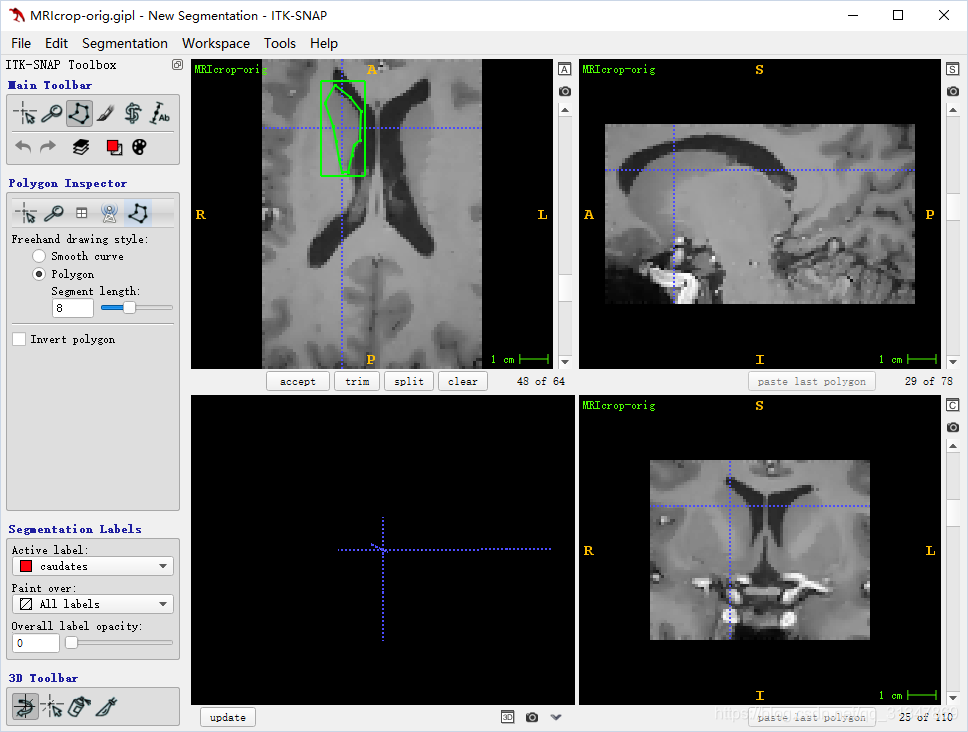This screenshot has height=732, width=968.
Task: Open the File menu
Action: click(21, 43)
